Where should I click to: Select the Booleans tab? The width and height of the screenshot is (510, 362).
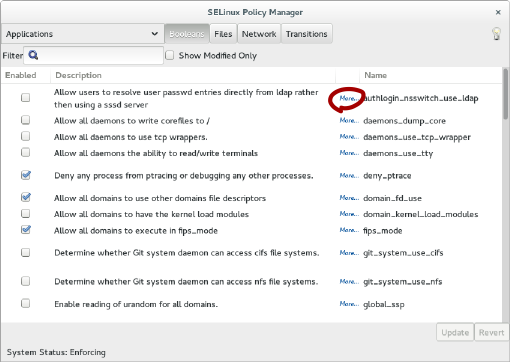pyautogui.click(x=187, y=34)
